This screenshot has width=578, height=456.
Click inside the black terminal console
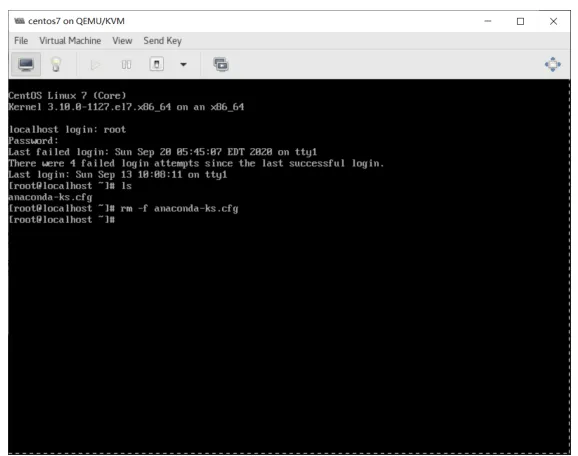(x=289, y=266)
